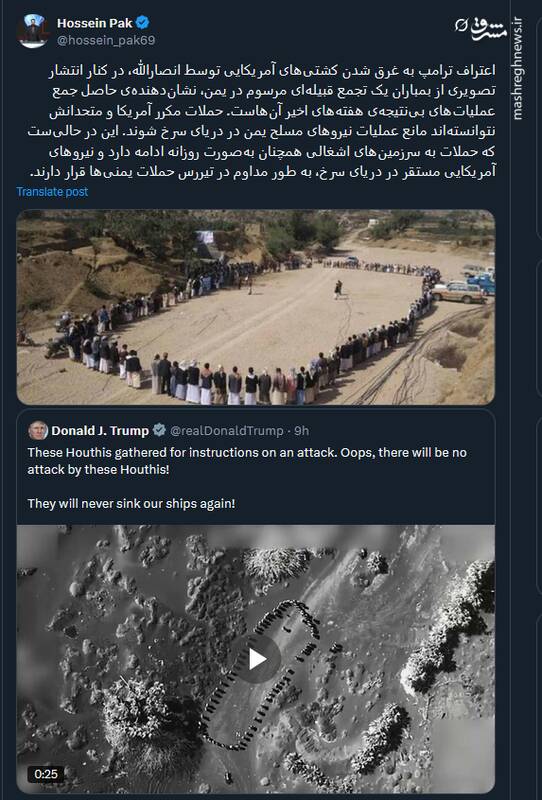Click Donald J. Trump's avatar icon
The width and height of the screenshot is (542, 800).
pyautogui.click(x=38, y=431)
